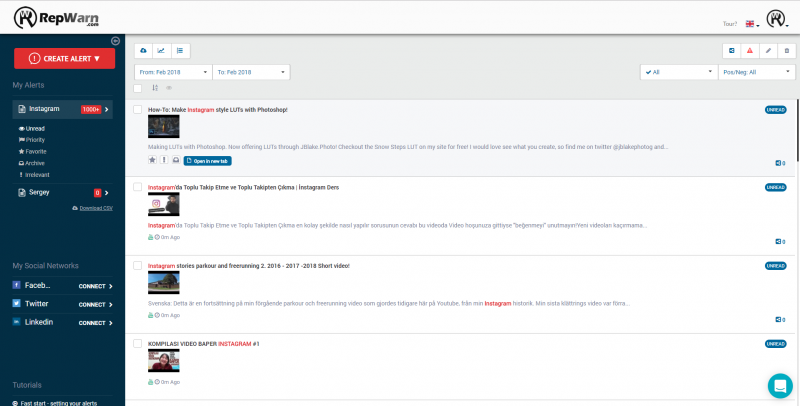This screenshot has width=800, height=406.
Task: Toggle UNREAD badge on LUTs article
Action: [x=776, y=110]
